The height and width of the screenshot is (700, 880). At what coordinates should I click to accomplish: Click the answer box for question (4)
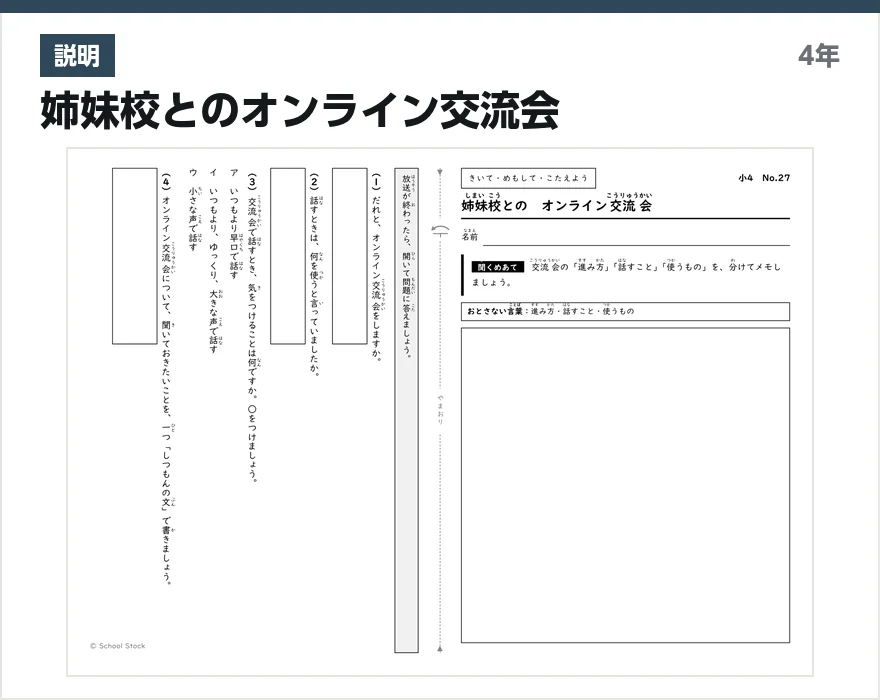135,256
